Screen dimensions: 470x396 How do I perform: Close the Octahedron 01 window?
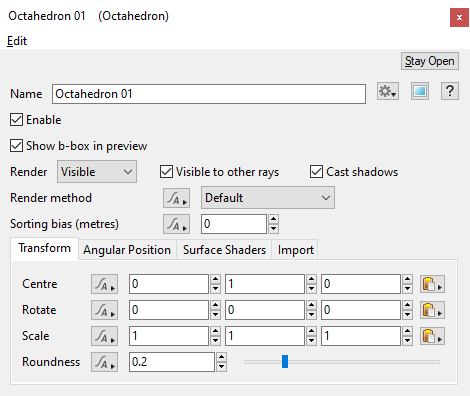(459, 18)
